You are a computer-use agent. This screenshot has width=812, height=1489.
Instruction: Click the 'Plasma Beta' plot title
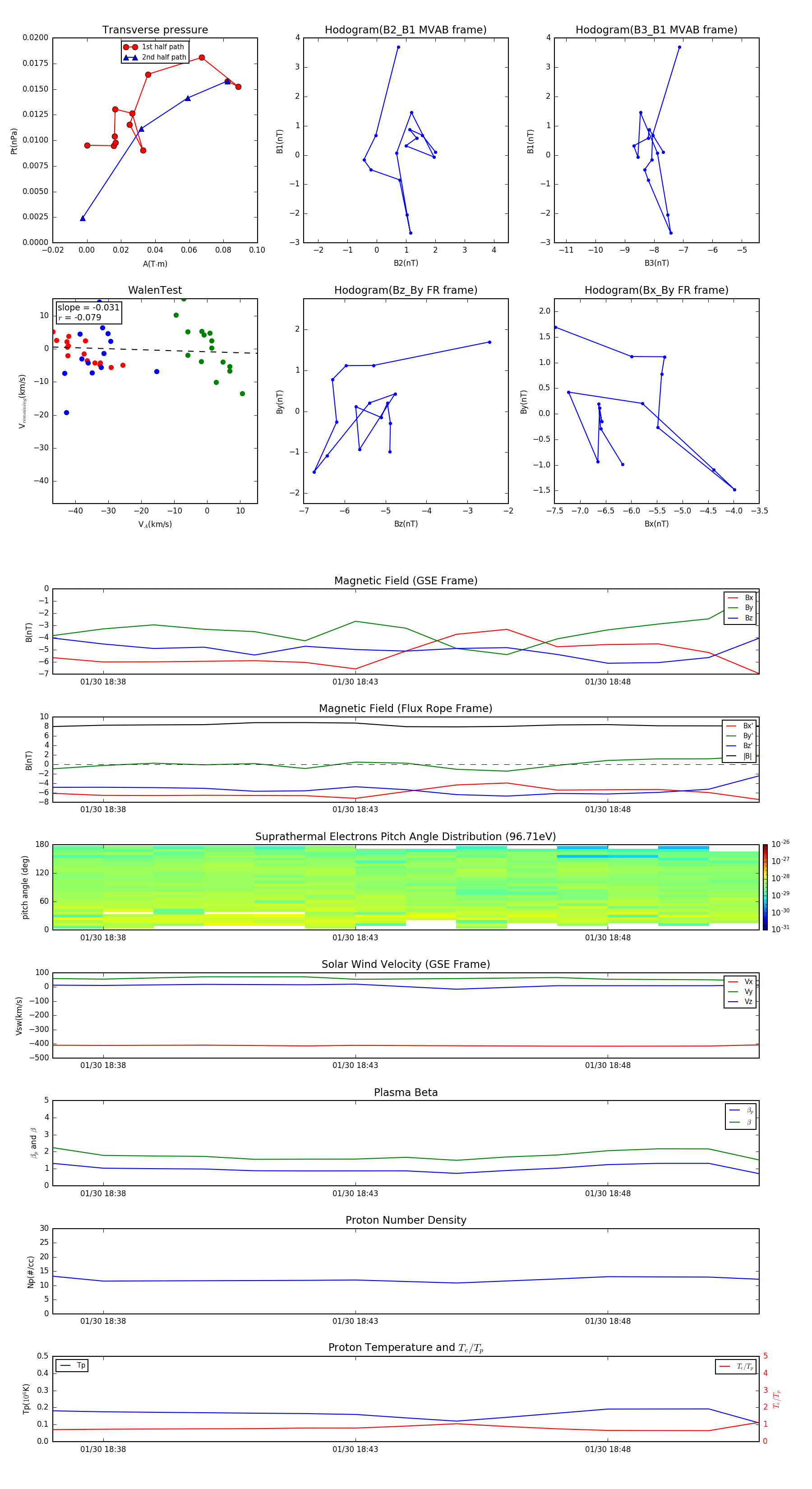406,1092
